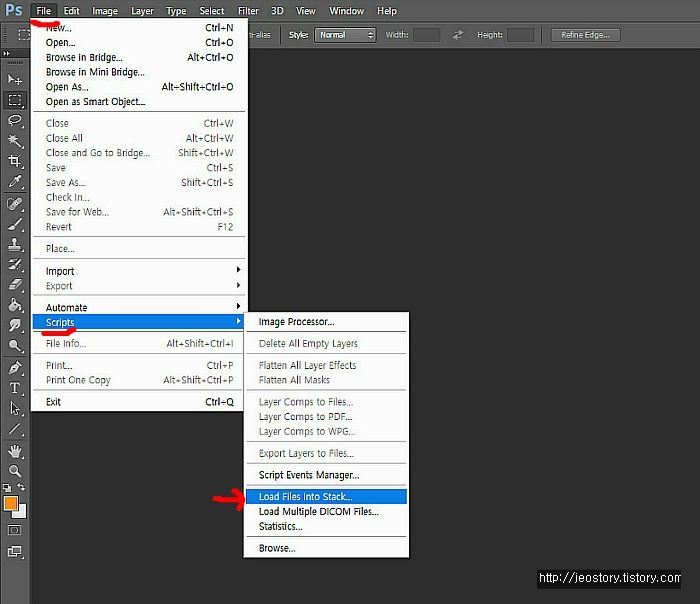Expand the Import submenu

coord(138,271)
